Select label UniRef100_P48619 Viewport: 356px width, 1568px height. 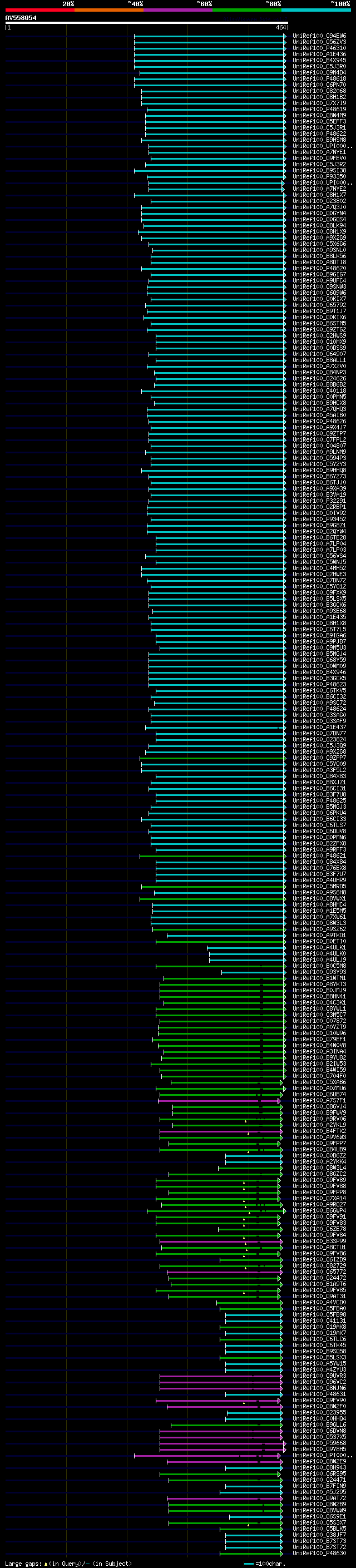(319, 109)
